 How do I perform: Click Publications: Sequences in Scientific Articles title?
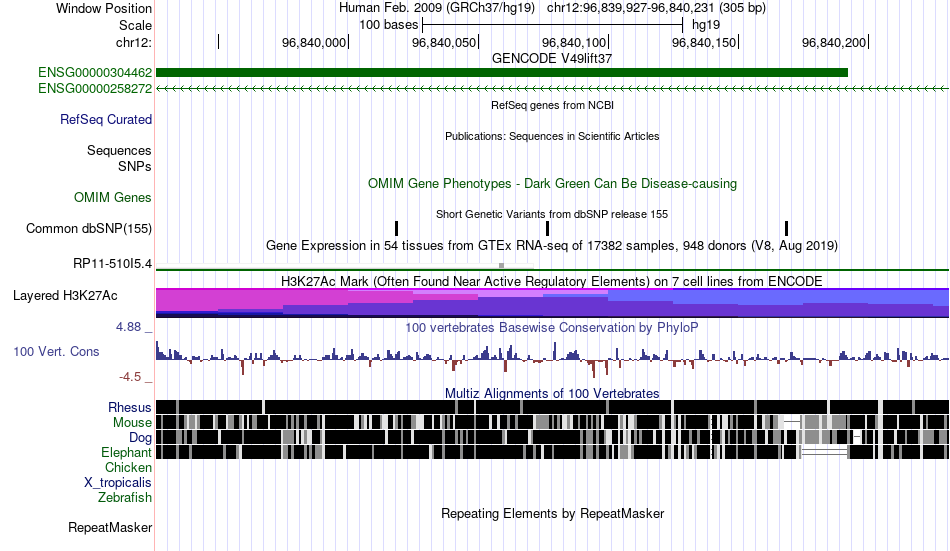point(552,136)
